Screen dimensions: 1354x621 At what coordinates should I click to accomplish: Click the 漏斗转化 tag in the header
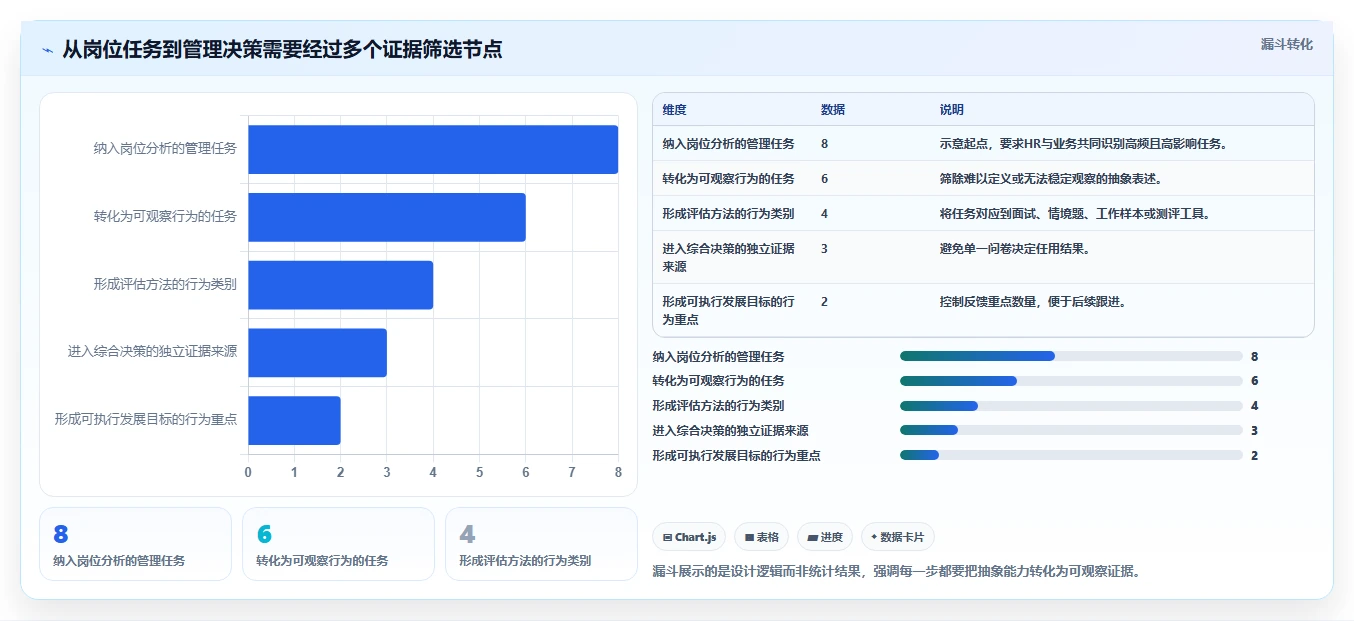(x=1286, y=45)
